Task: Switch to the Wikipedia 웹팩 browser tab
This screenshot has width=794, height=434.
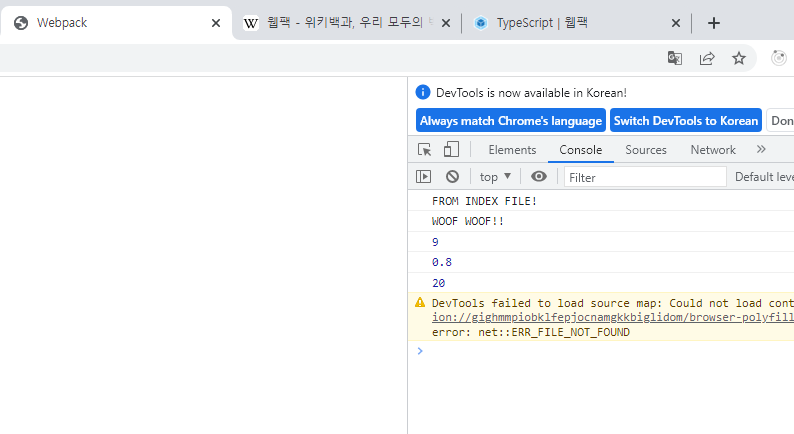Action: click(345, 23)
